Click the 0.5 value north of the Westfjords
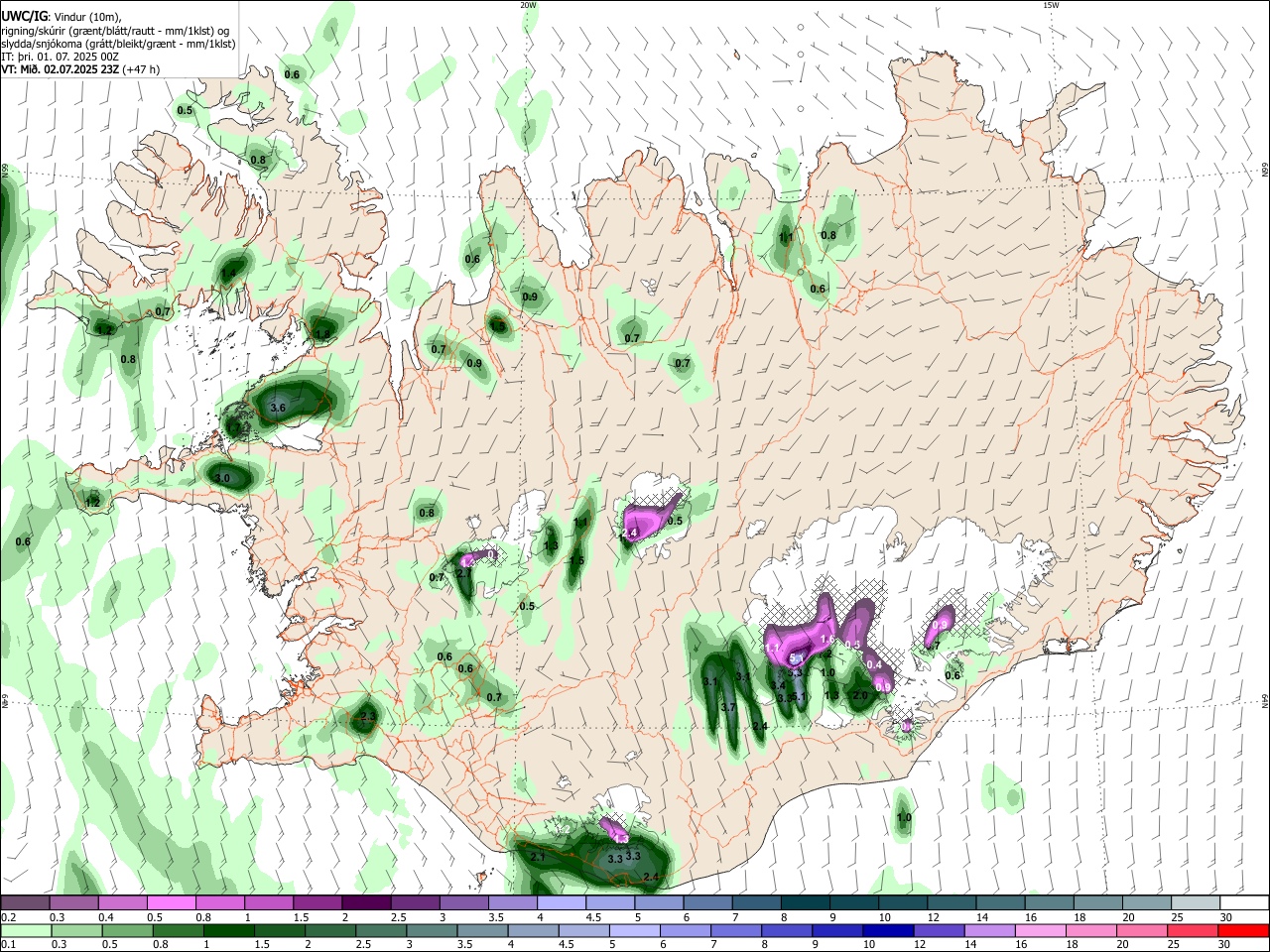Image resolution: width=1270 pixels, height=952 pixels. click(185, 110)
